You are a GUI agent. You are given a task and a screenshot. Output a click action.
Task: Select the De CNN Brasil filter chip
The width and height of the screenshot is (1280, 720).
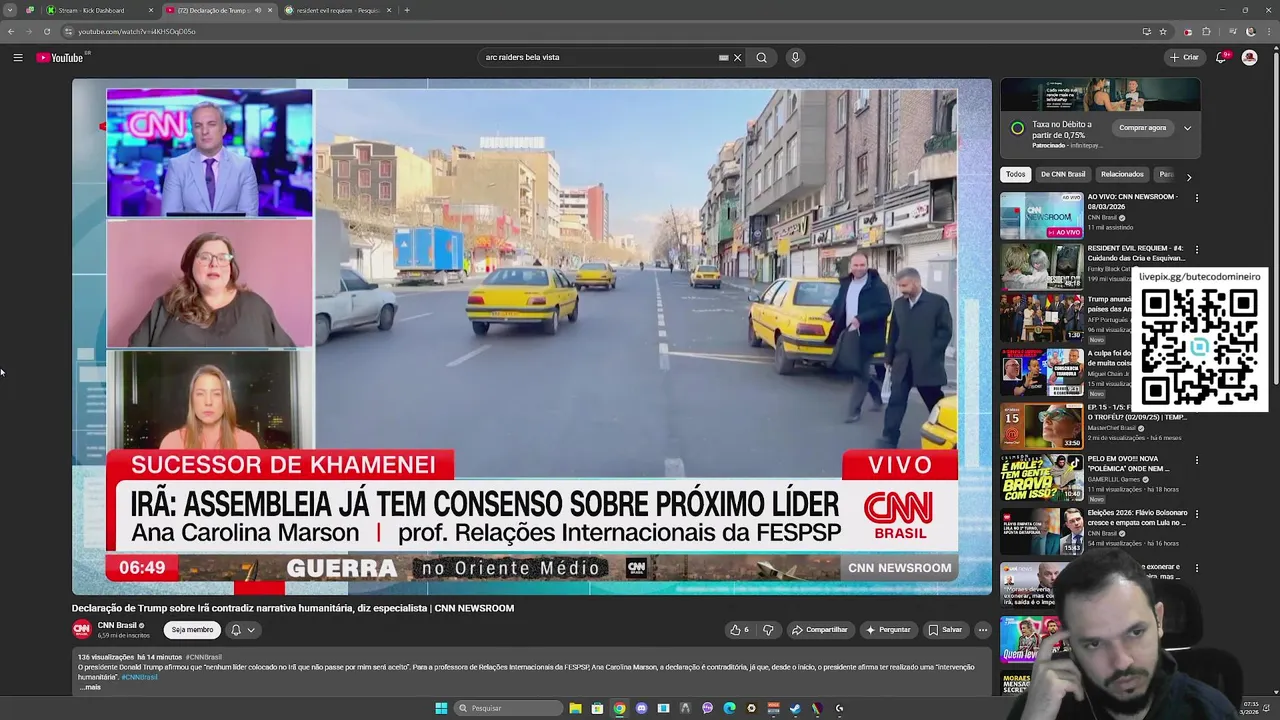pyautogui.click(x=1063, y=174)
